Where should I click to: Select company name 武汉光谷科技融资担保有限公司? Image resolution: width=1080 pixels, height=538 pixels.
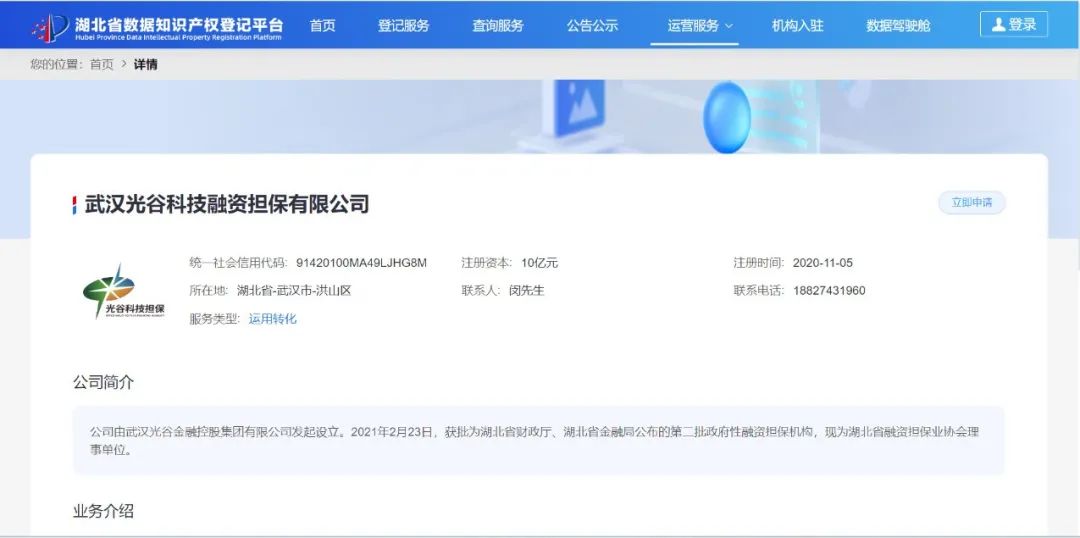point(227,204)
